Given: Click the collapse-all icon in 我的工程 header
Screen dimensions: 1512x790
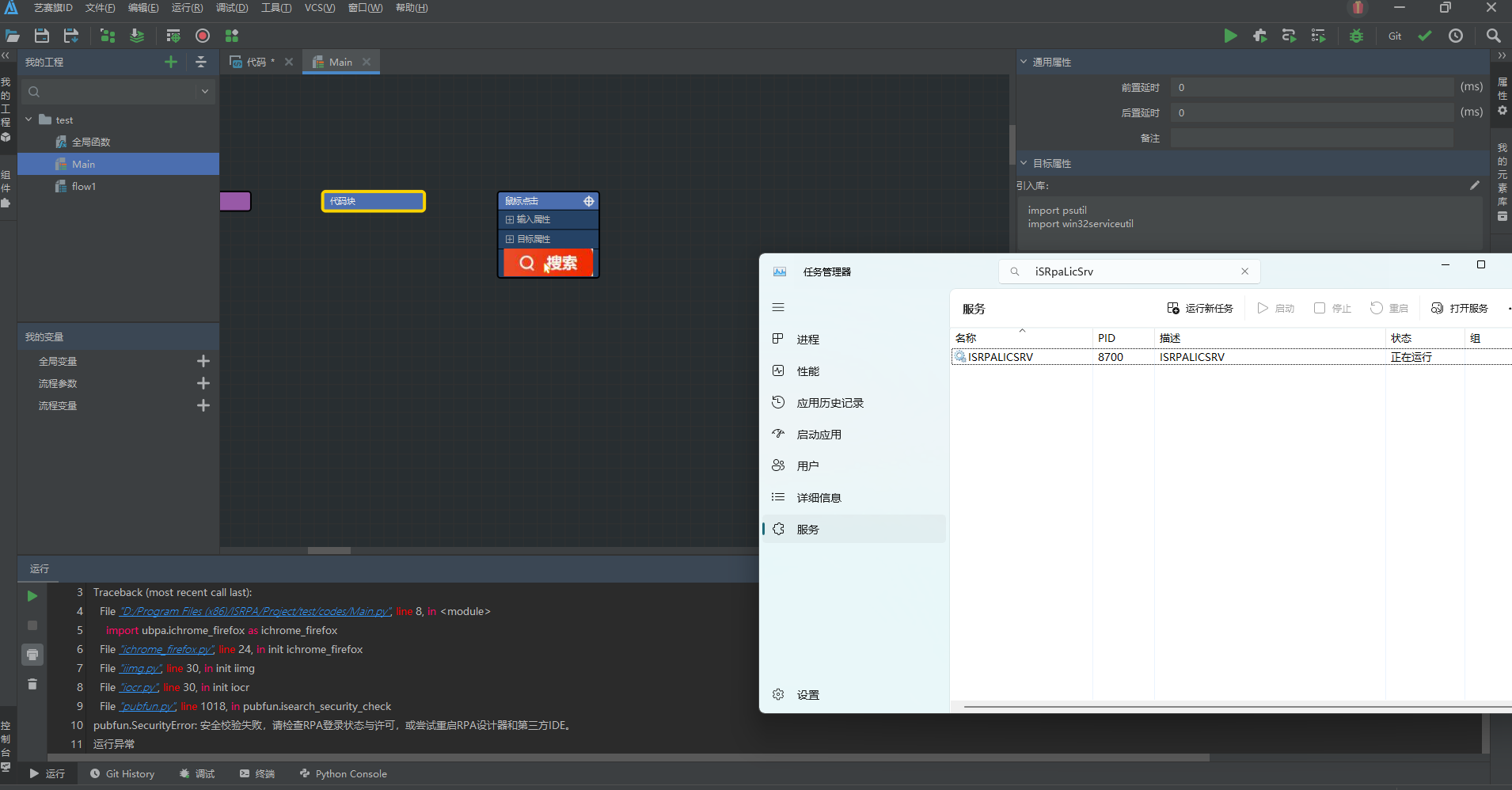Looking at the screenshot, I should (201, 62).
